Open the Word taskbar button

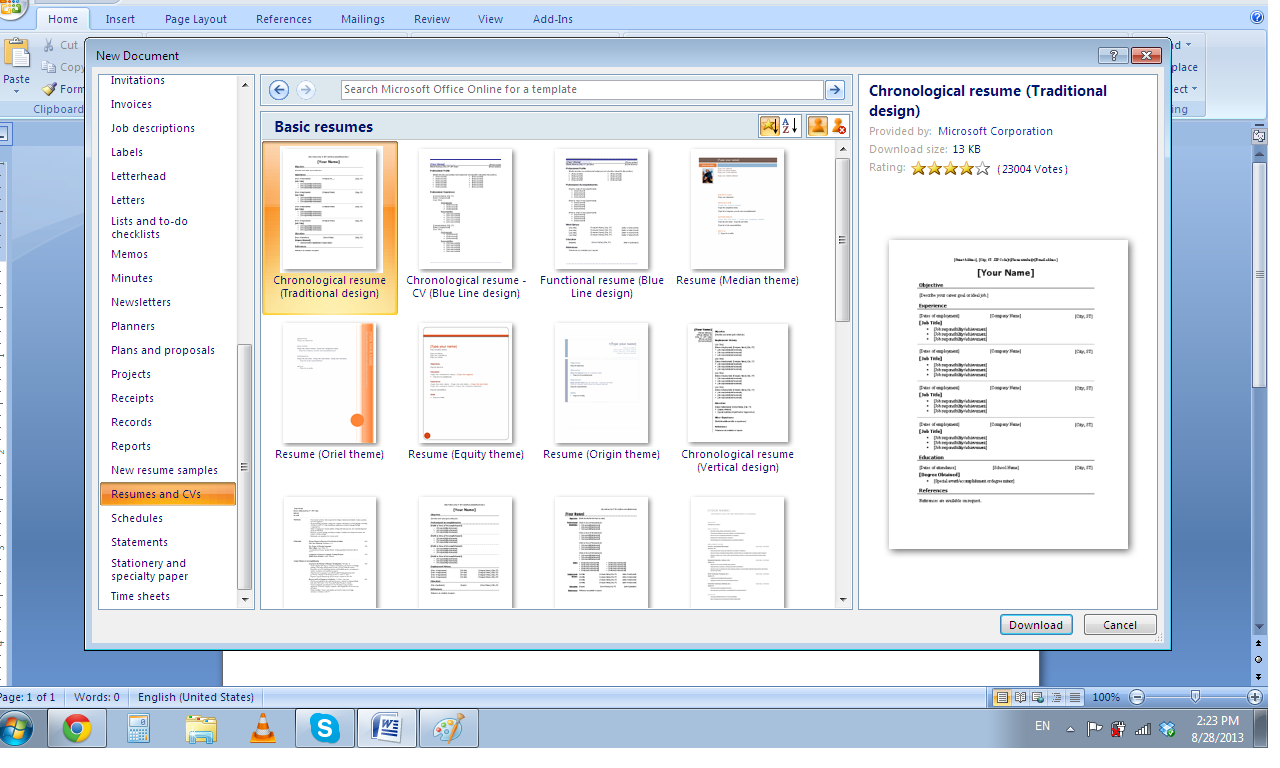pyautogui.click(x=385, y=729)
